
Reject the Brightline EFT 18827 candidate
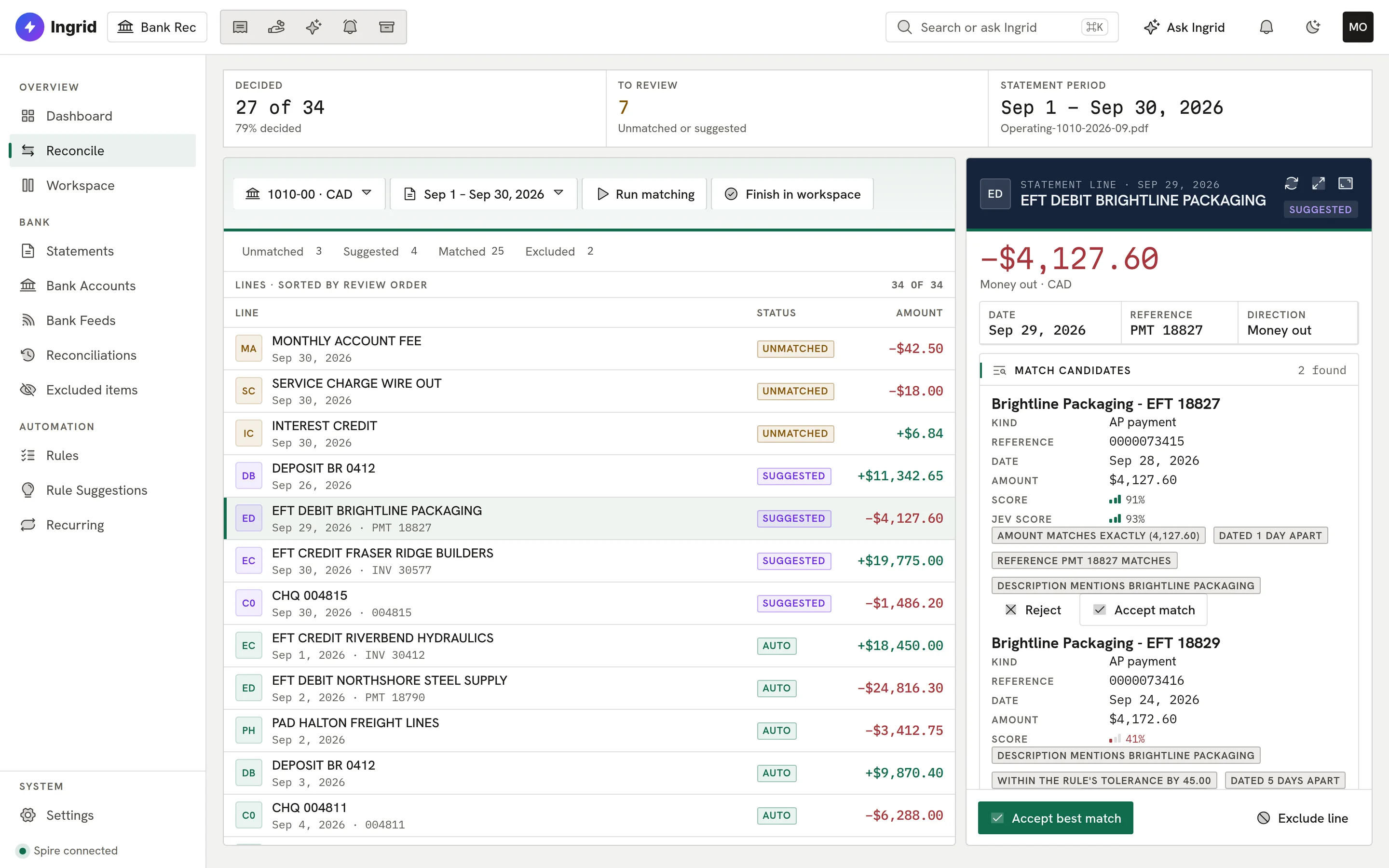(1033, 610)
